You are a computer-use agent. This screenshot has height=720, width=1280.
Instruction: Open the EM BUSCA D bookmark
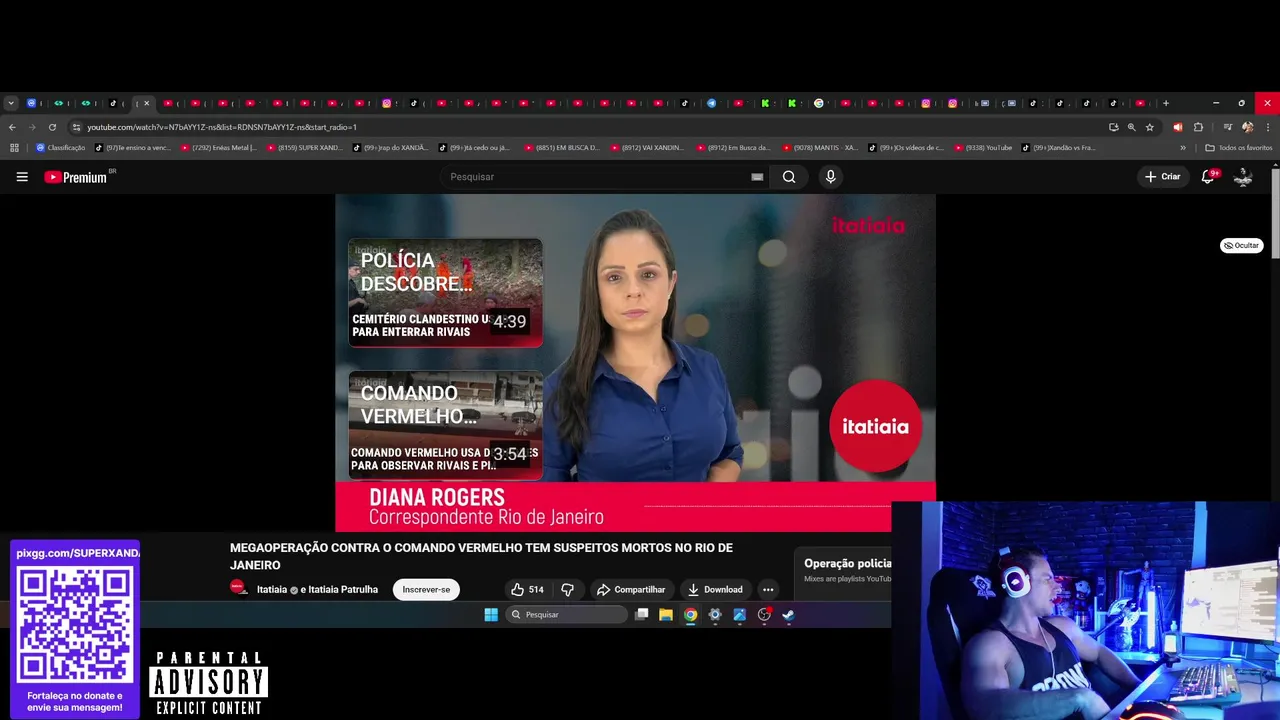point(563,148)
